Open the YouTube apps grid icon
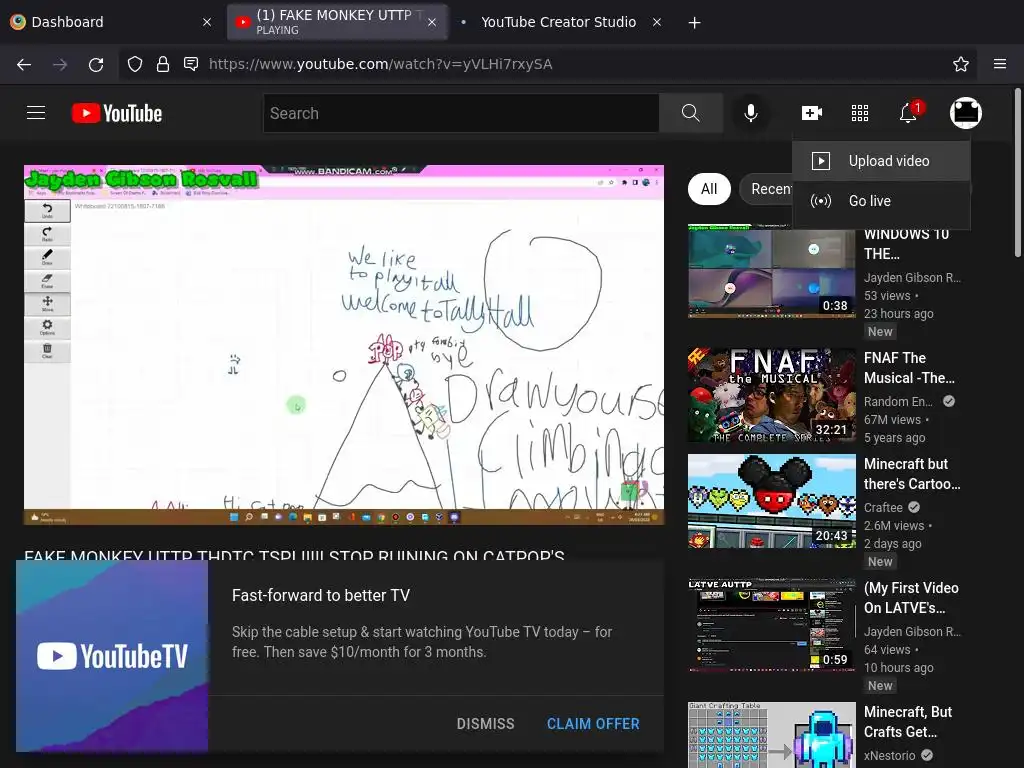Screen dimensions: 1024x768 [860, 113]
